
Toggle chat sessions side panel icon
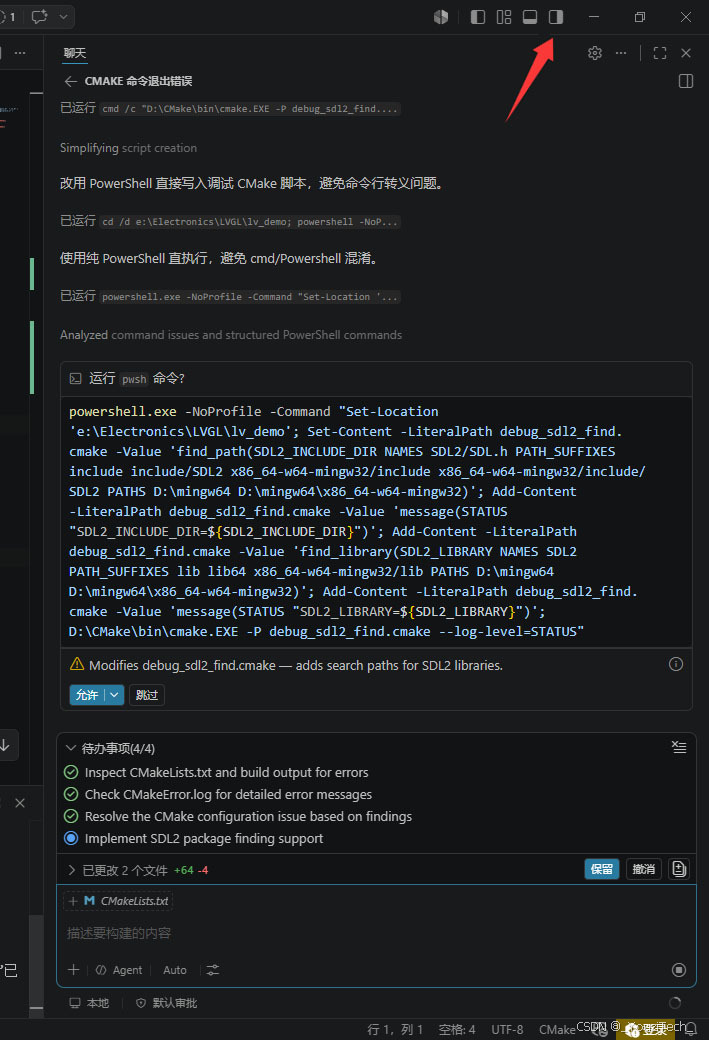[x=686, y=81]
